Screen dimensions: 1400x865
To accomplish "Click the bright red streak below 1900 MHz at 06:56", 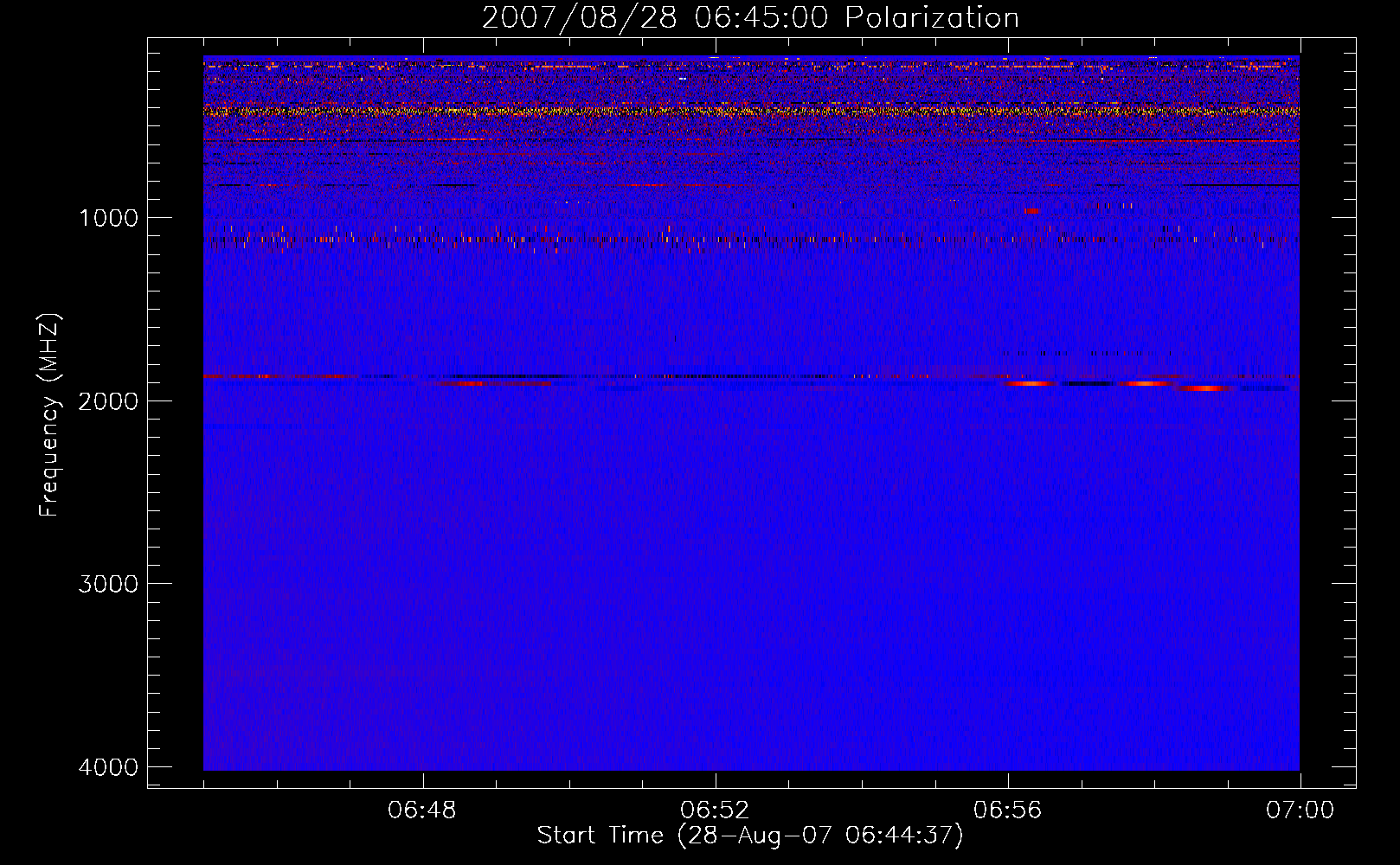I will [x=1031, y=383].
